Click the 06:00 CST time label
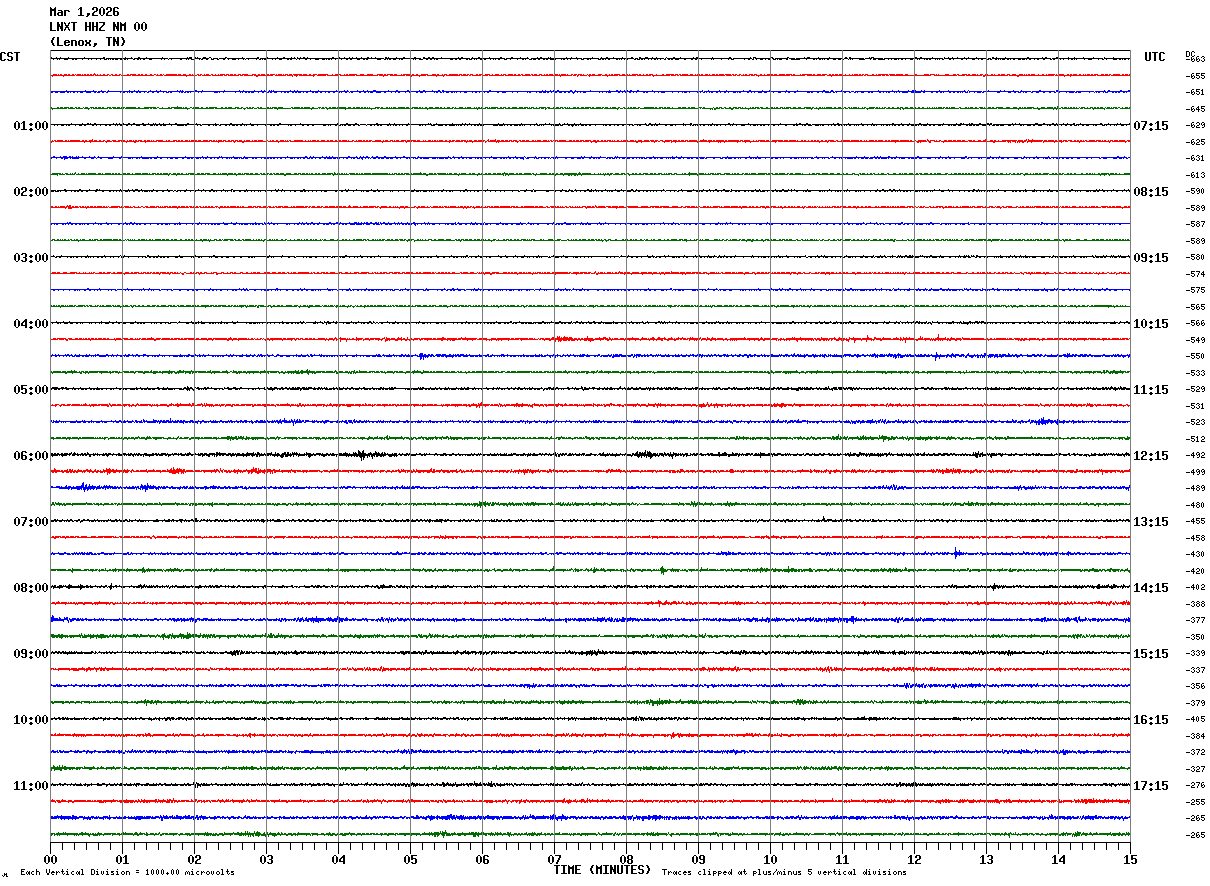Viewport: 1210px width, 886px height. click(30, 456)
